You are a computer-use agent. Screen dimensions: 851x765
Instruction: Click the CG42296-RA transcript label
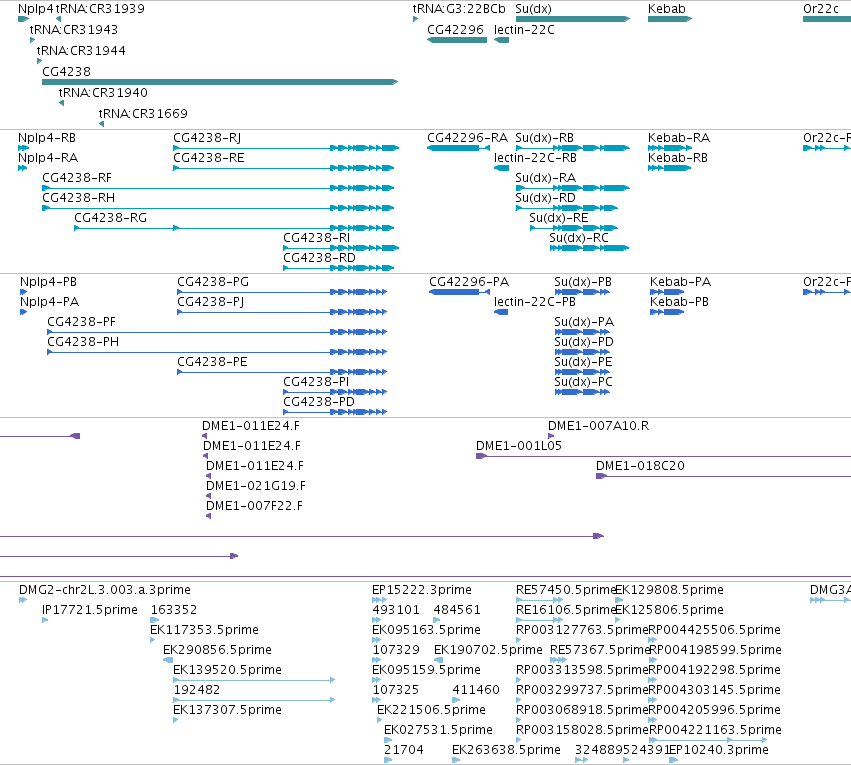467,138
